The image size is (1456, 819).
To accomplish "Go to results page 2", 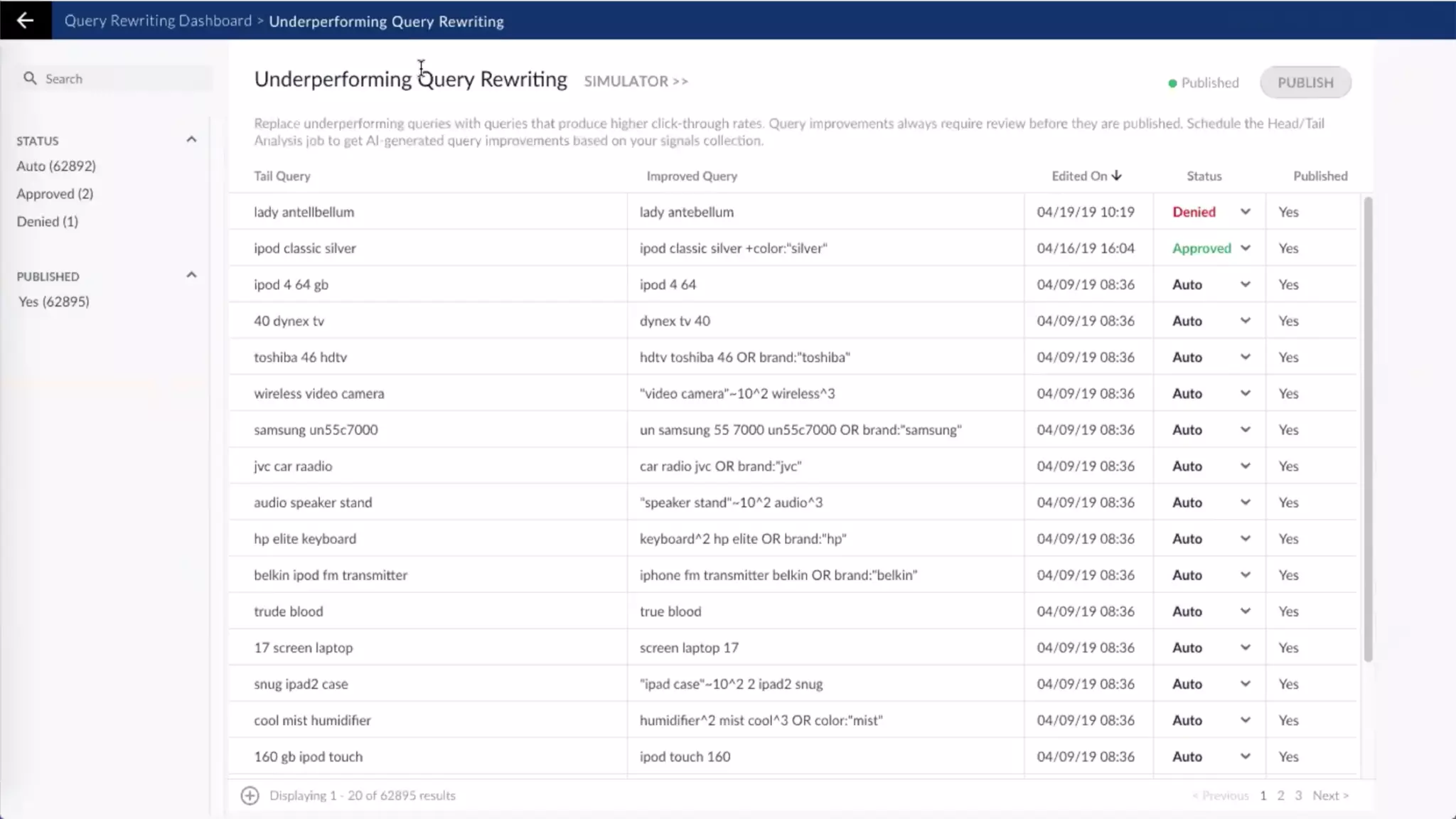I will point(1280,796).
